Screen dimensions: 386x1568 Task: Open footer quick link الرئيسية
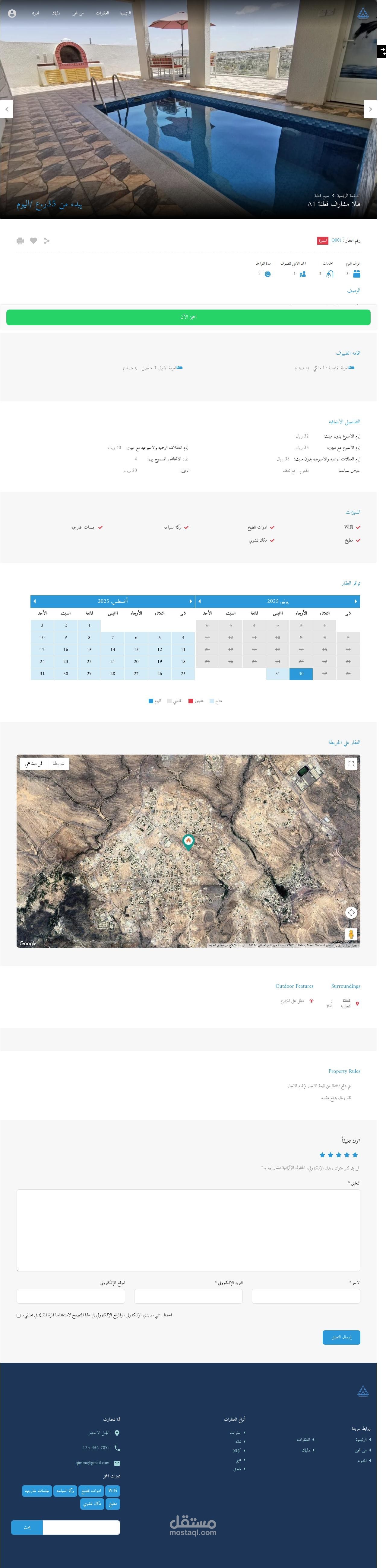click(362, 1440)
